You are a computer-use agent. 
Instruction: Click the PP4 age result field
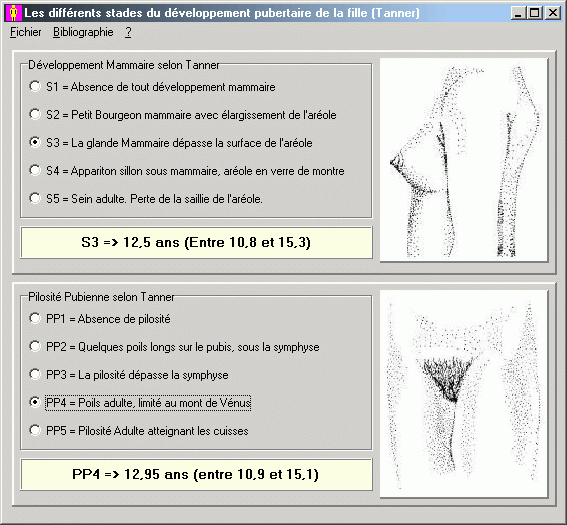click(x=196, y=474)
